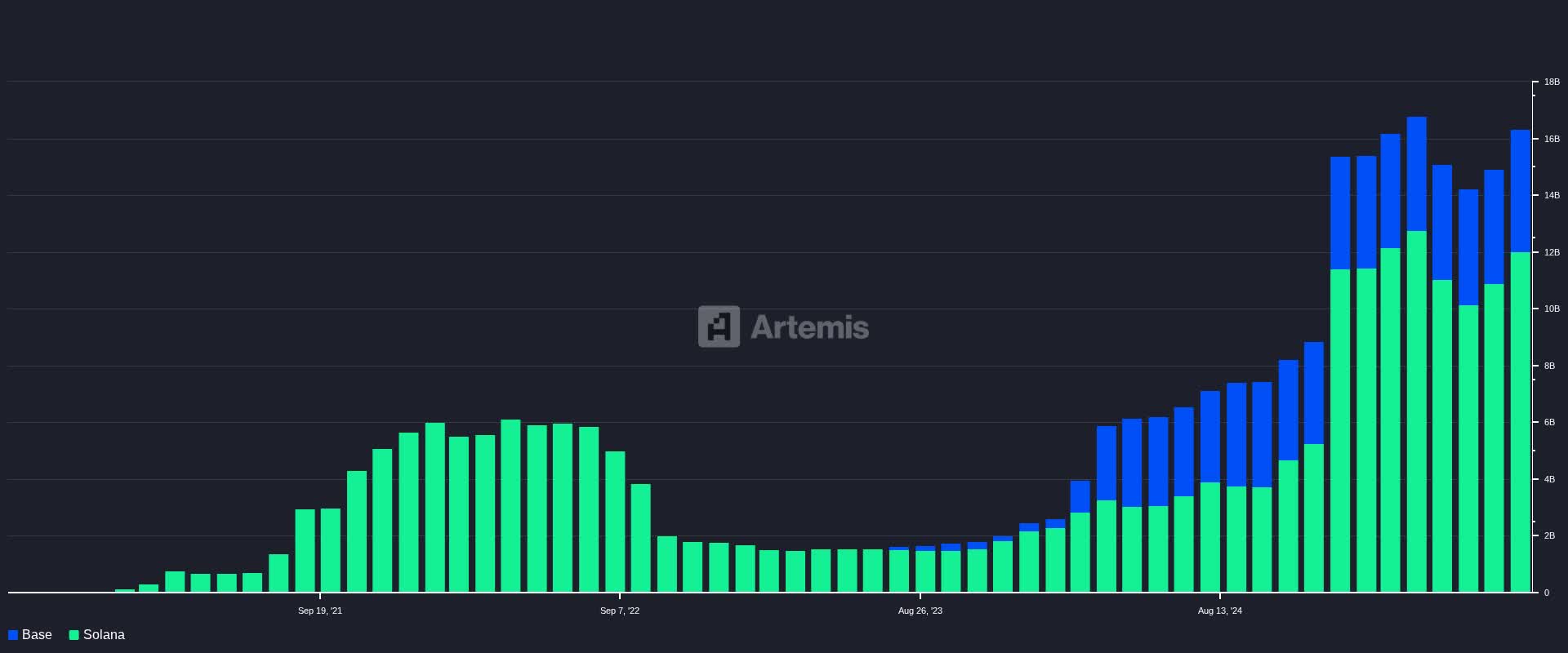Viewport: 1568px width, 653px height.
Task: Click the 14B y-axis value
Action: 1552,196
